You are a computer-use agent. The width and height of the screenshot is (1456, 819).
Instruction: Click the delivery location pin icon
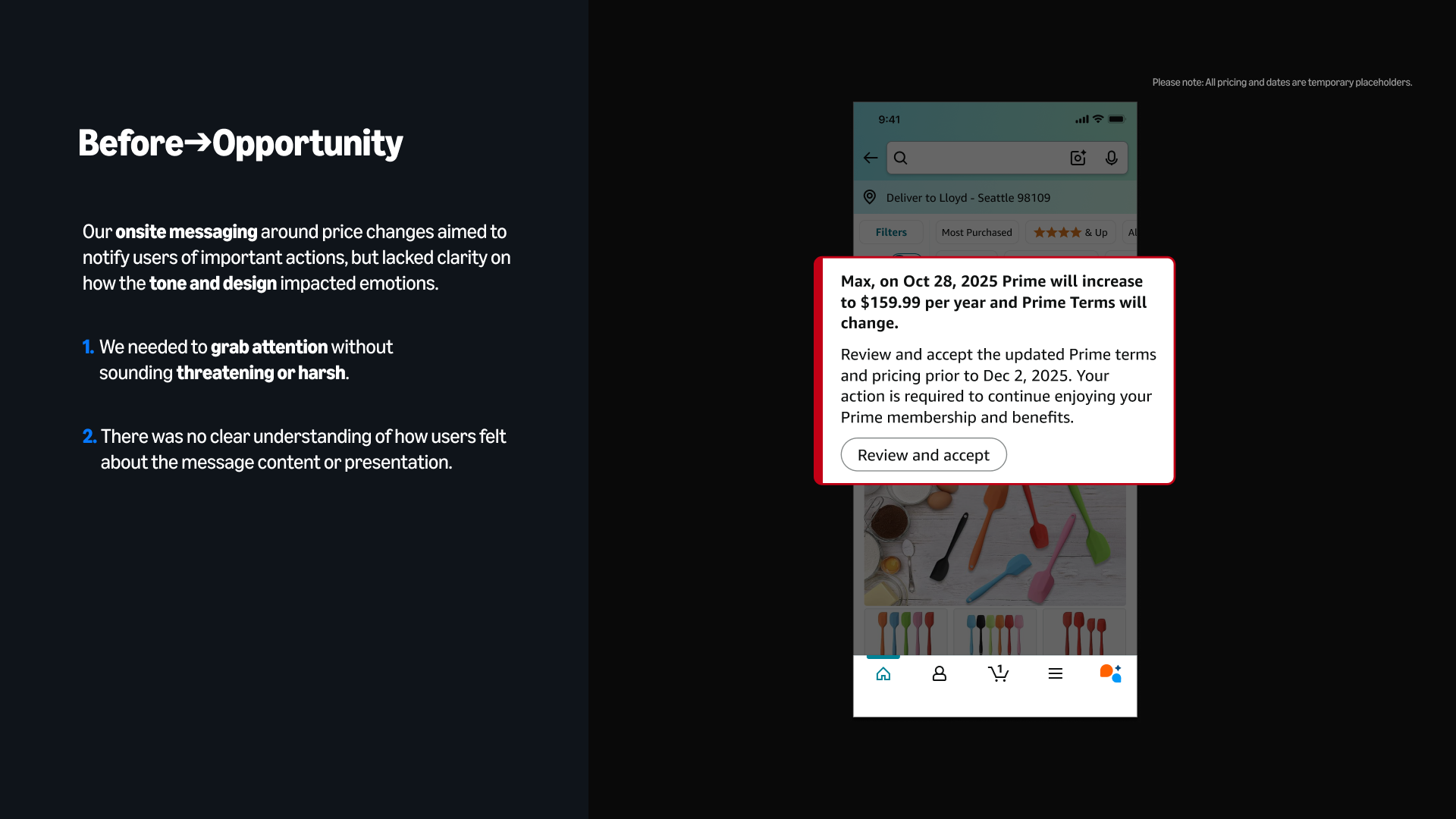pos(870,197)
